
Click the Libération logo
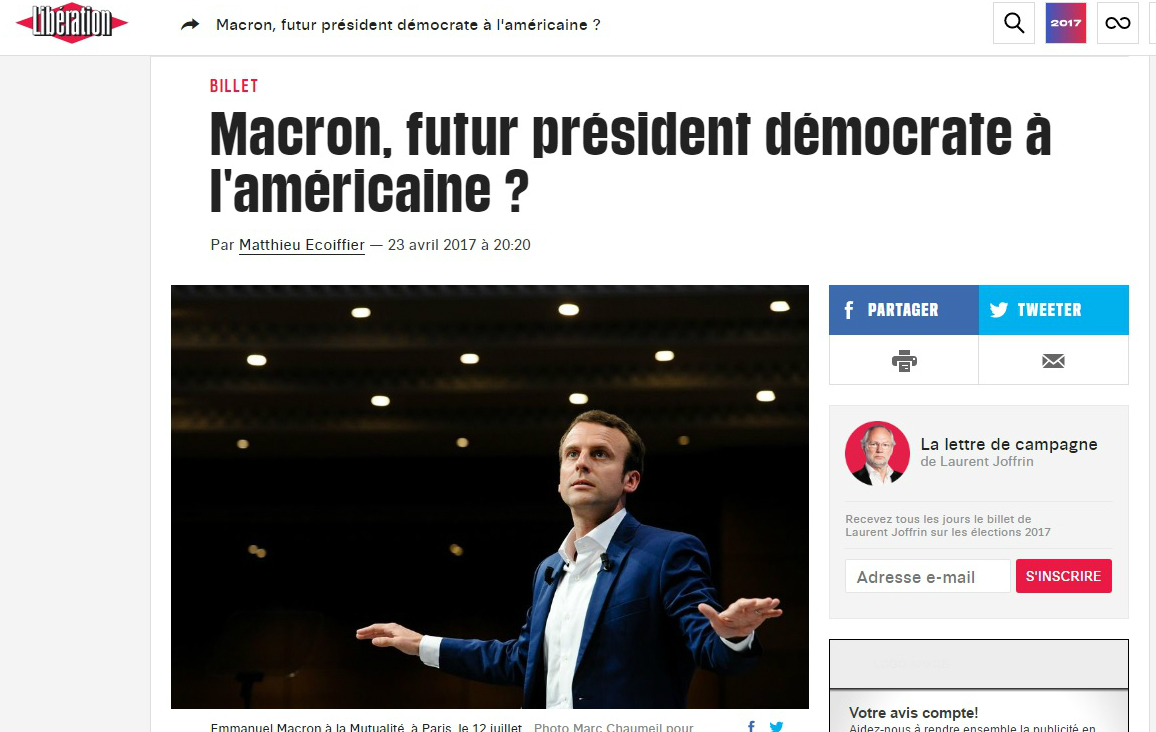[72, 23]
